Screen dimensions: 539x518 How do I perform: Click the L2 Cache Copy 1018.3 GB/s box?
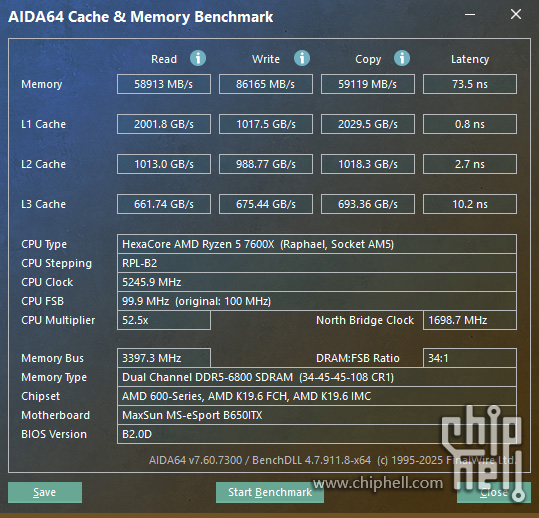click(368, 164)
